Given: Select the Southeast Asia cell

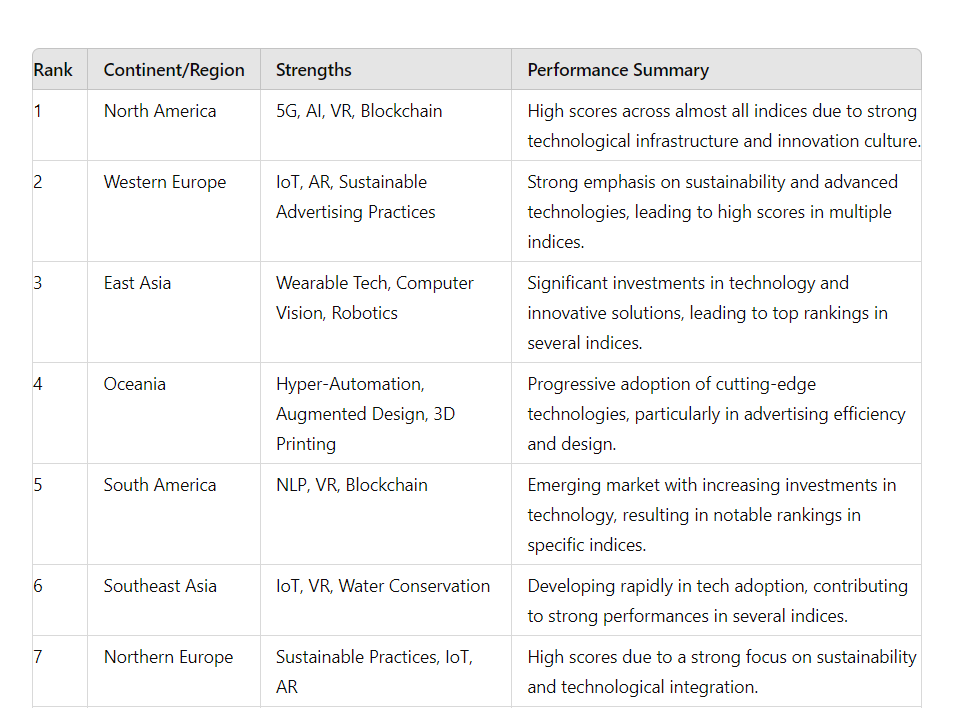Looking at the screenshot, I should [174, 600].
